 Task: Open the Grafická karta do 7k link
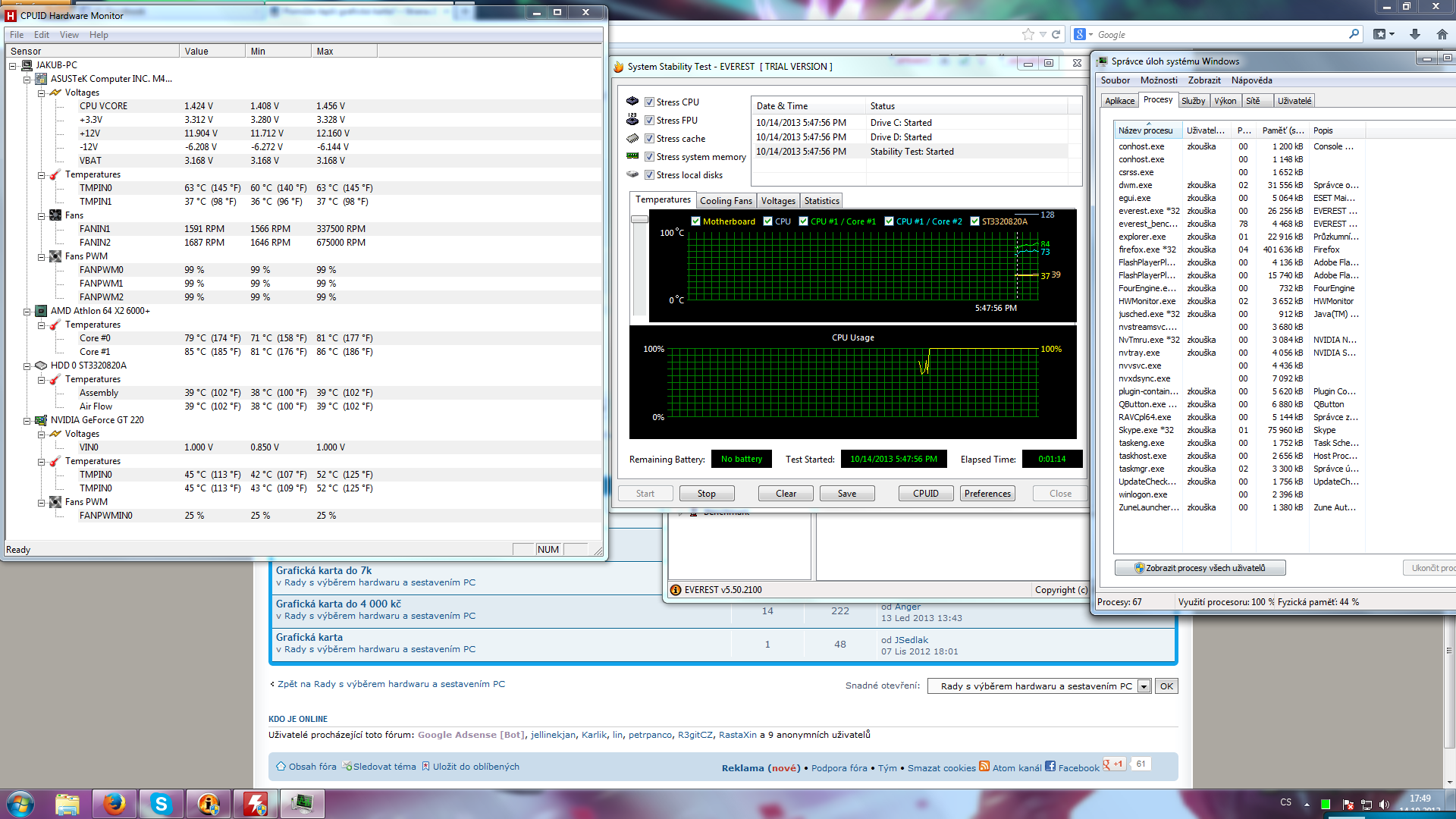tap(324, 570)
